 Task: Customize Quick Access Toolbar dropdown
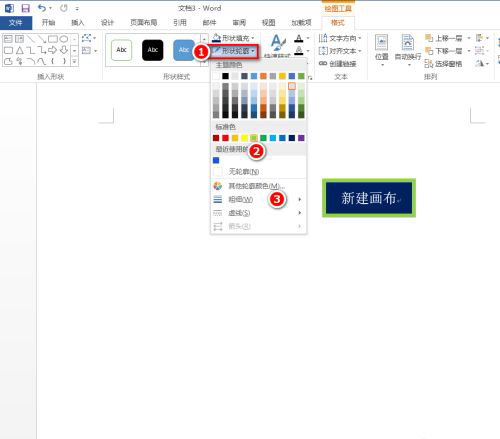pos(77,8)
